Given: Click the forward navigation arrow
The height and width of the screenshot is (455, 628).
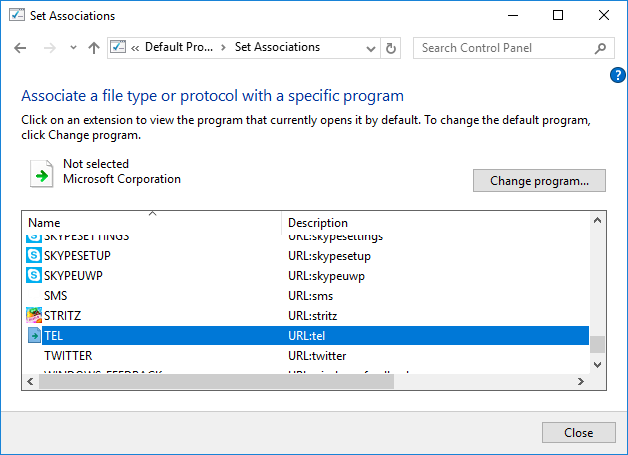Looking at the screenshot, I should tap(50, 48).
